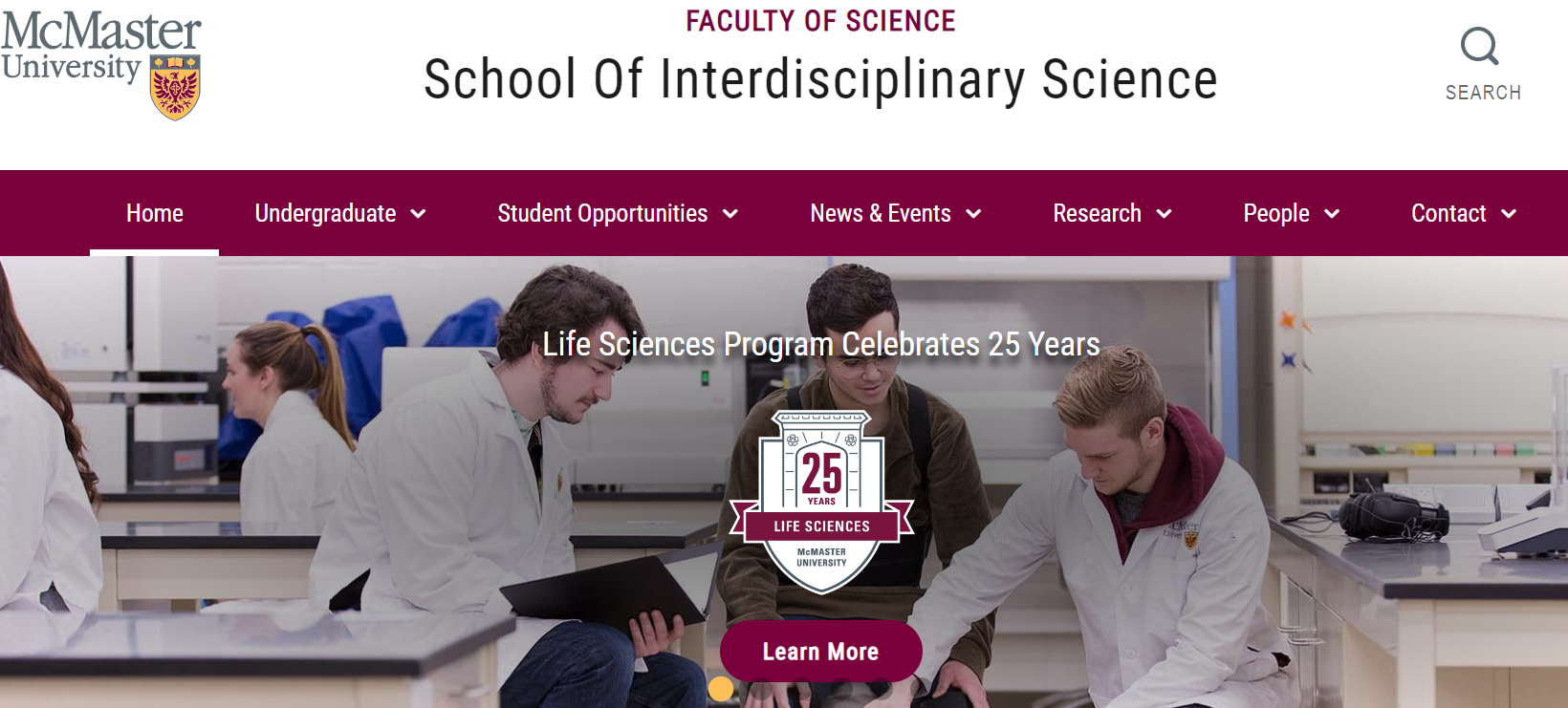
Task: Open the News & Events dropdown arrow
Action: (x=973, y=214)
